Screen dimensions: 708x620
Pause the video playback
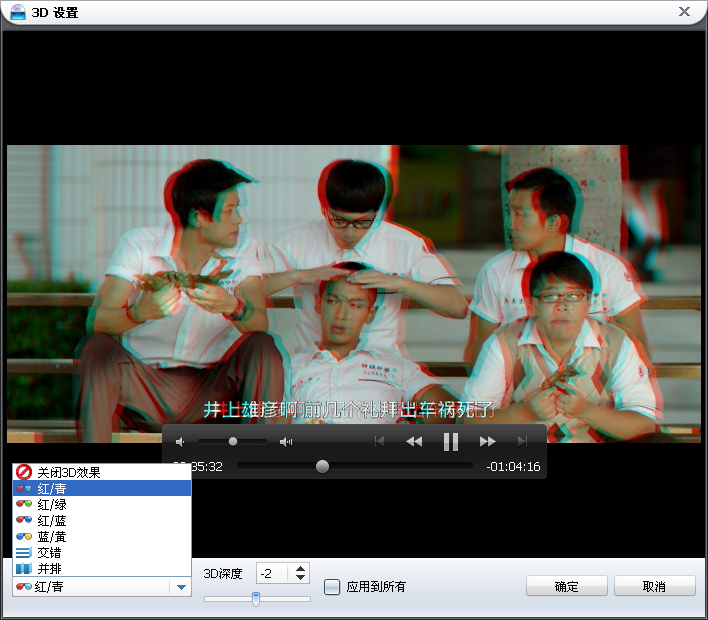coord(451,442)
